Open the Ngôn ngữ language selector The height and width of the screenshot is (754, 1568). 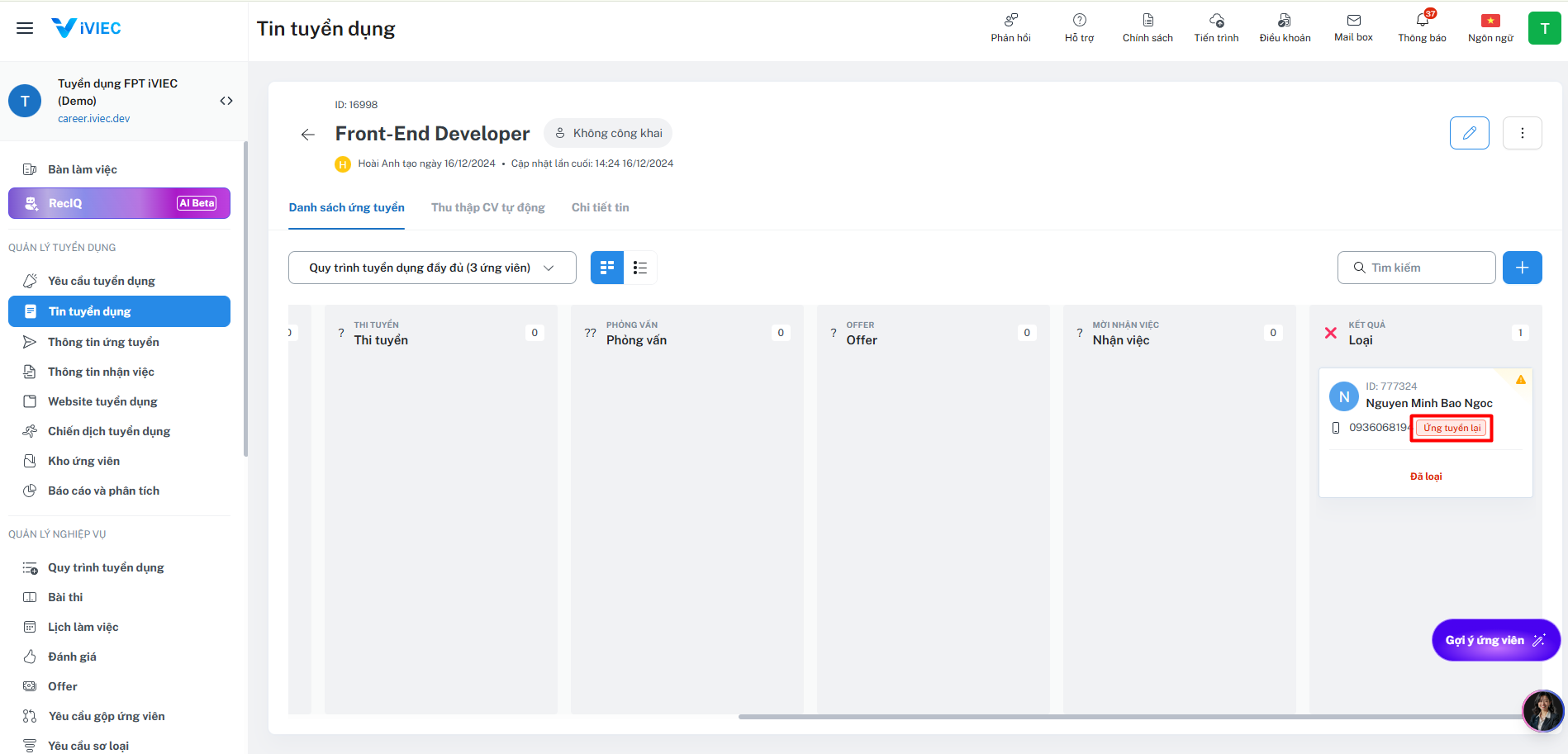1490,21
